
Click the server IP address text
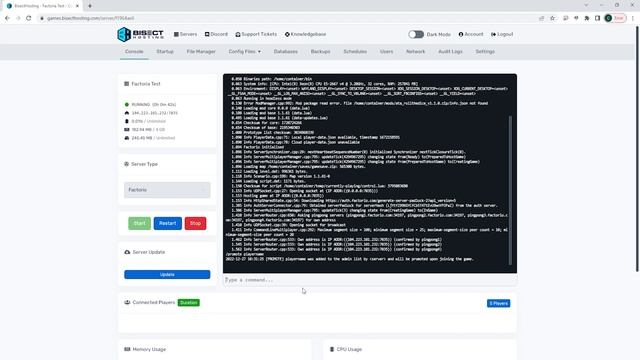154,113
